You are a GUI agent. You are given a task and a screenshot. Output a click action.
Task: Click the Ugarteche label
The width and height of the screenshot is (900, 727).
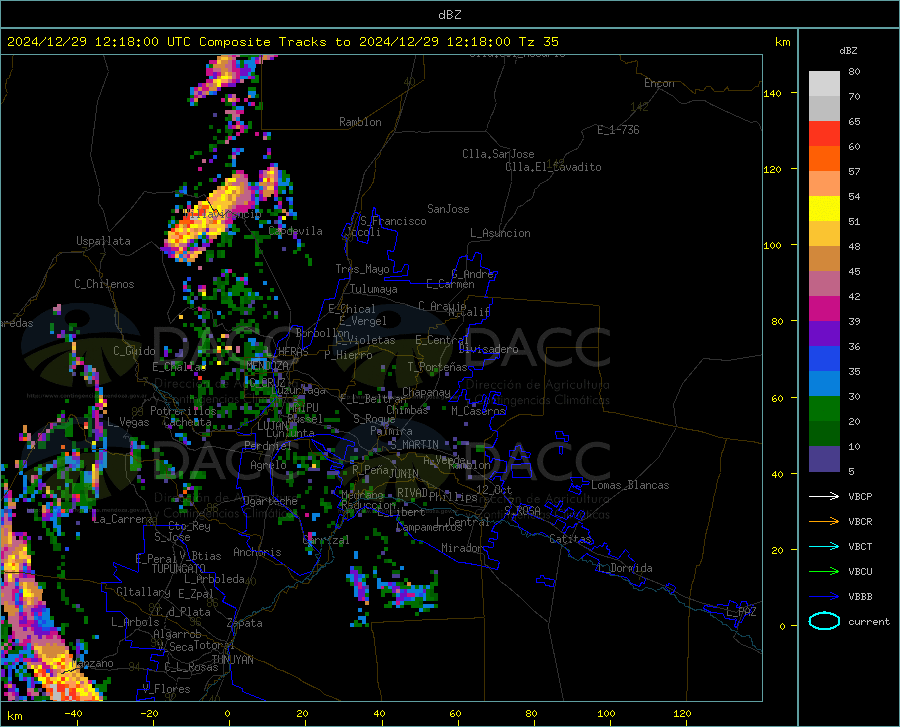[270, 501]
